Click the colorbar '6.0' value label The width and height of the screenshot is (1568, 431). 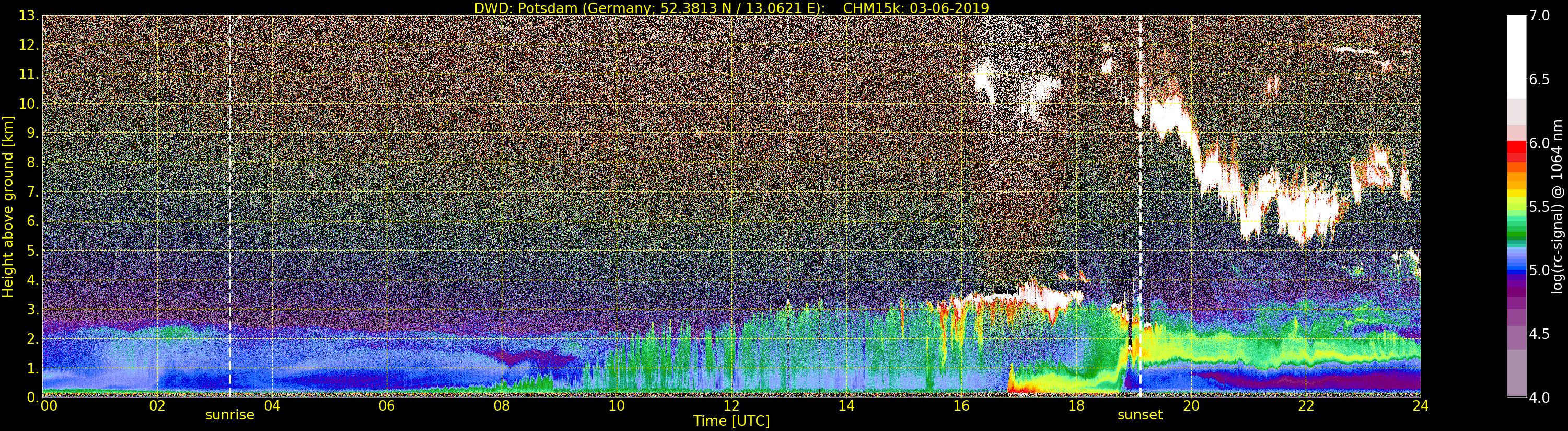click(1539, 143)
